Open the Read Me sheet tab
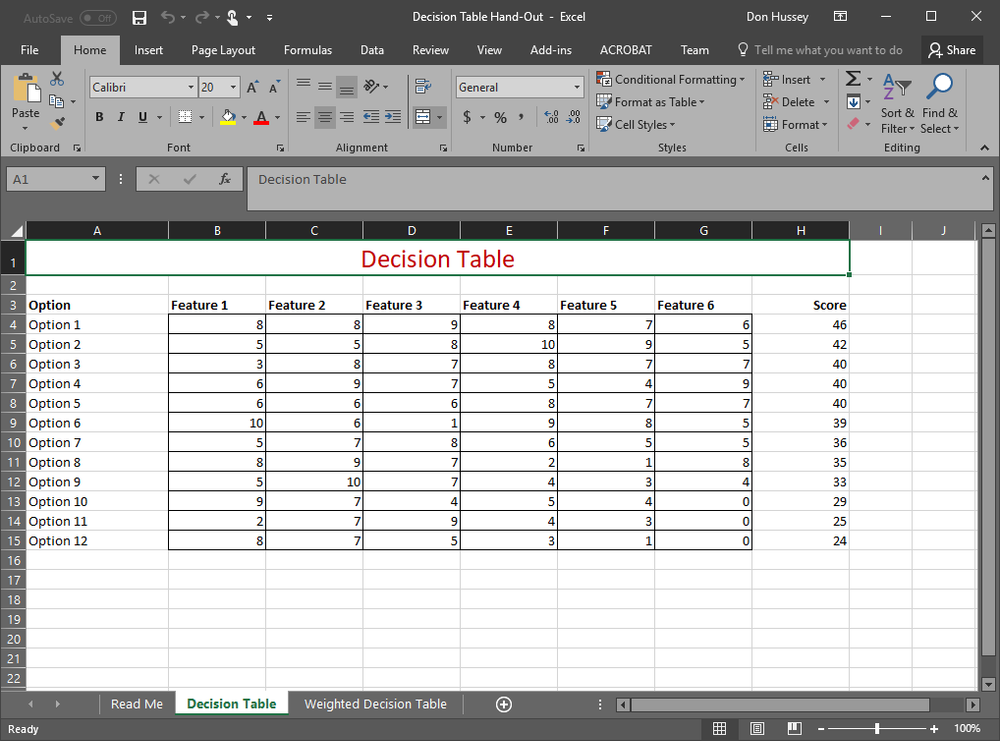 [x=136, y=704]
